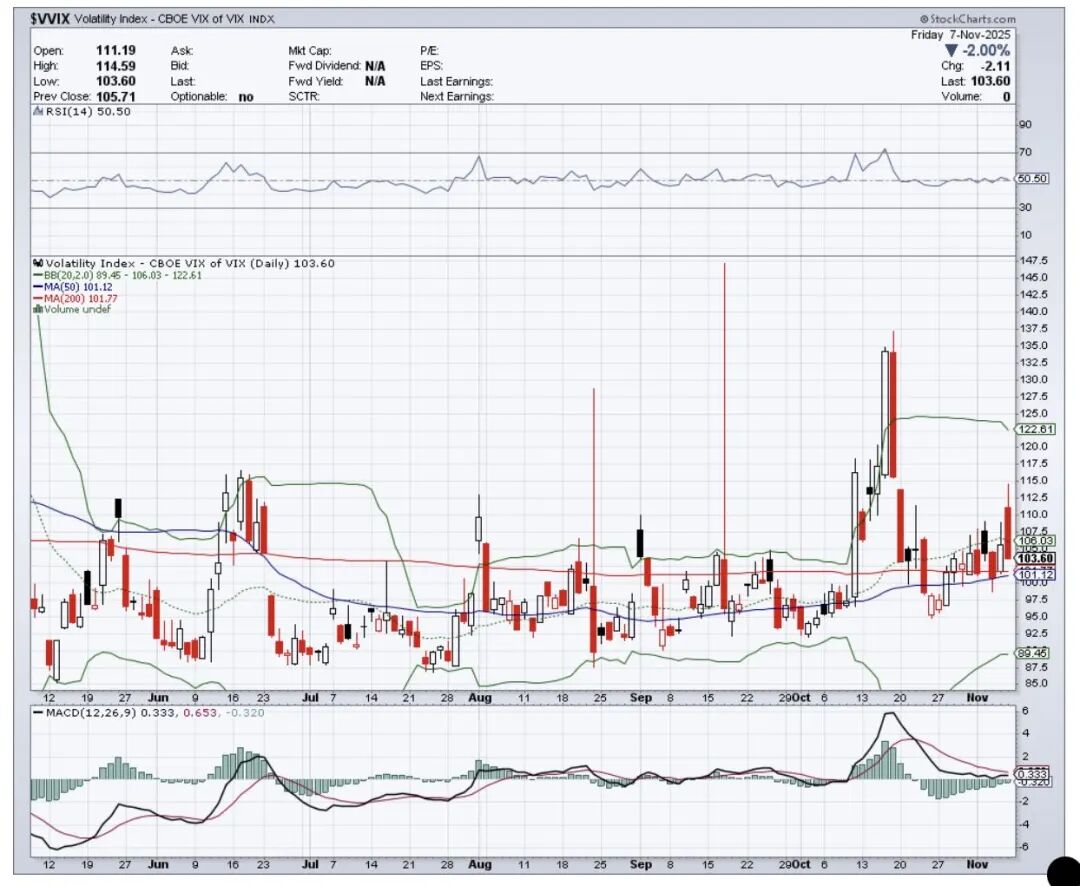1080x886 pixels.
Task: Click the Optionable value 'no'
Action: point(246,97)
